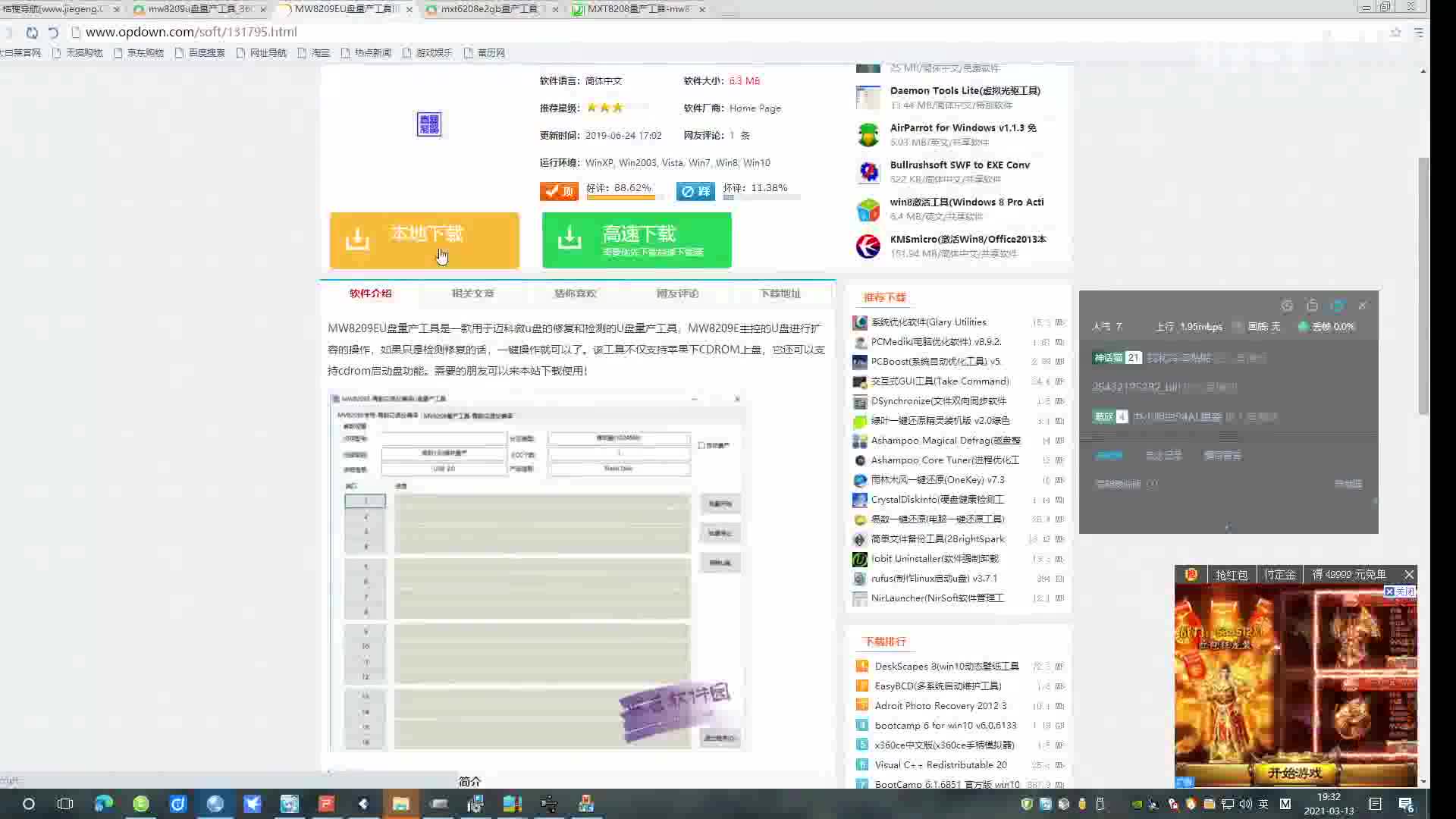Open the 百度搜索 bookmark

(200, 52)
